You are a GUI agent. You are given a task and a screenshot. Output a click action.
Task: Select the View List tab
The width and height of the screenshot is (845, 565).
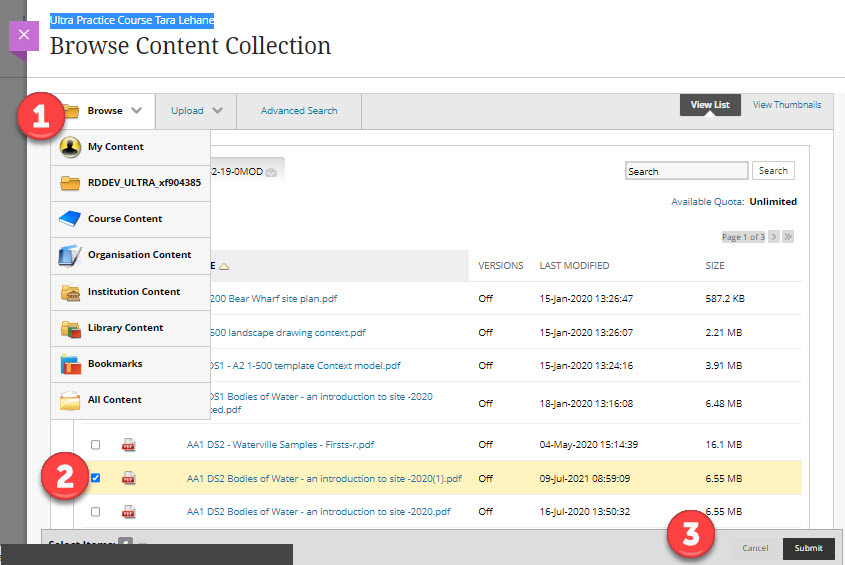710,105
